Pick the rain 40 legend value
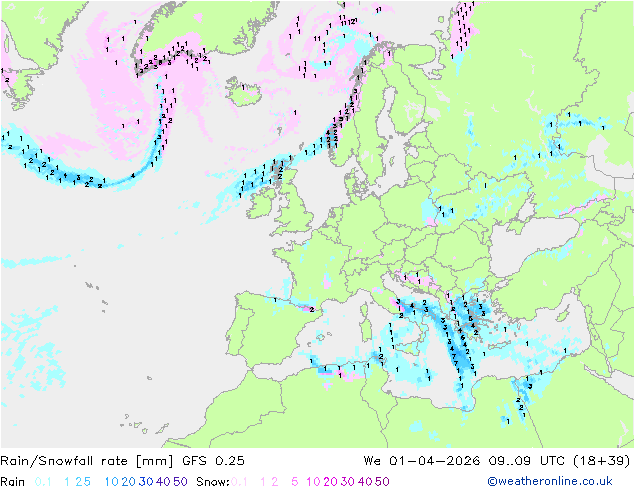Image resolution: width=634 pixels, height=490 pixels. (163, 482)
